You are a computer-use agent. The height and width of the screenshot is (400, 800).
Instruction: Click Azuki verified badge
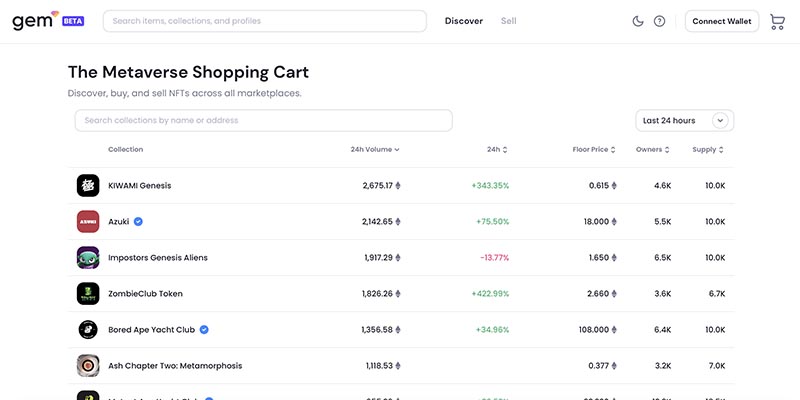(x=138, y=221)
